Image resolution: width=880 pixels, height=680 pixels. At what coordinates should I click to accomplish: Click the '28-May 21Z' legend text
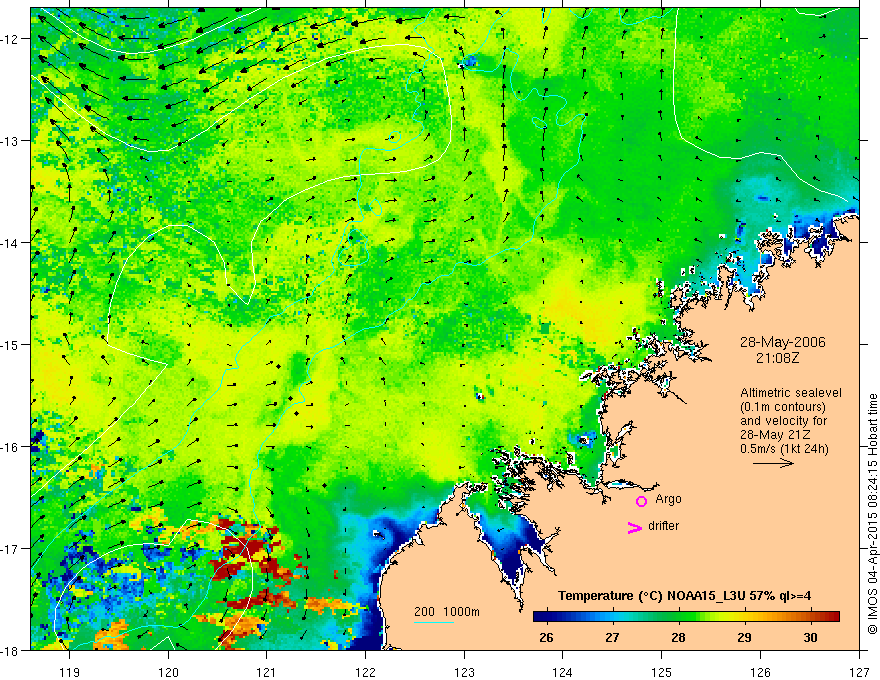pyautogui.click(x=774, y=435)
